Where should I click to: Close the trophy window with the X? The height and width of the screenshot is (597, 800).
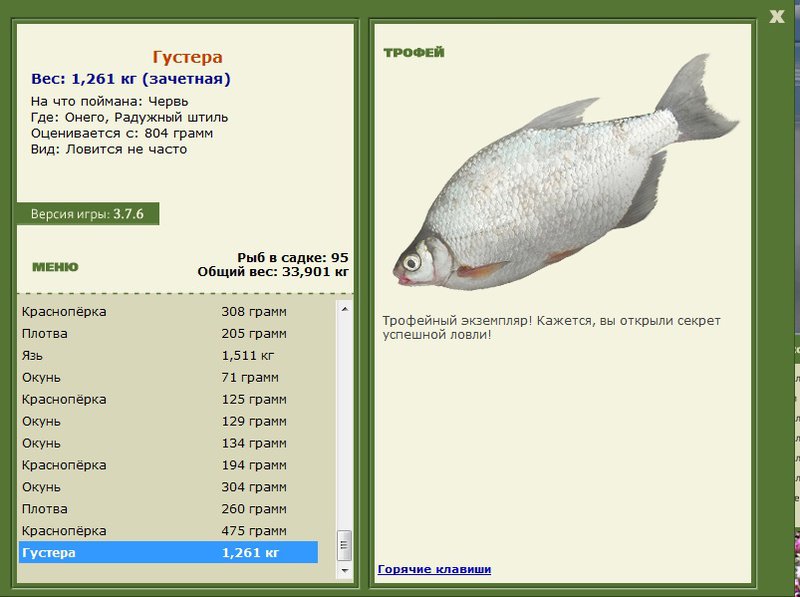777,16
